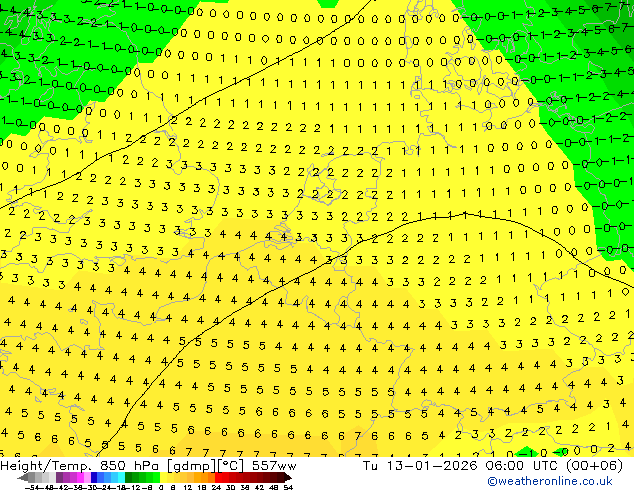
Task: Click the '54' label on the color scale
Action: 288,488
